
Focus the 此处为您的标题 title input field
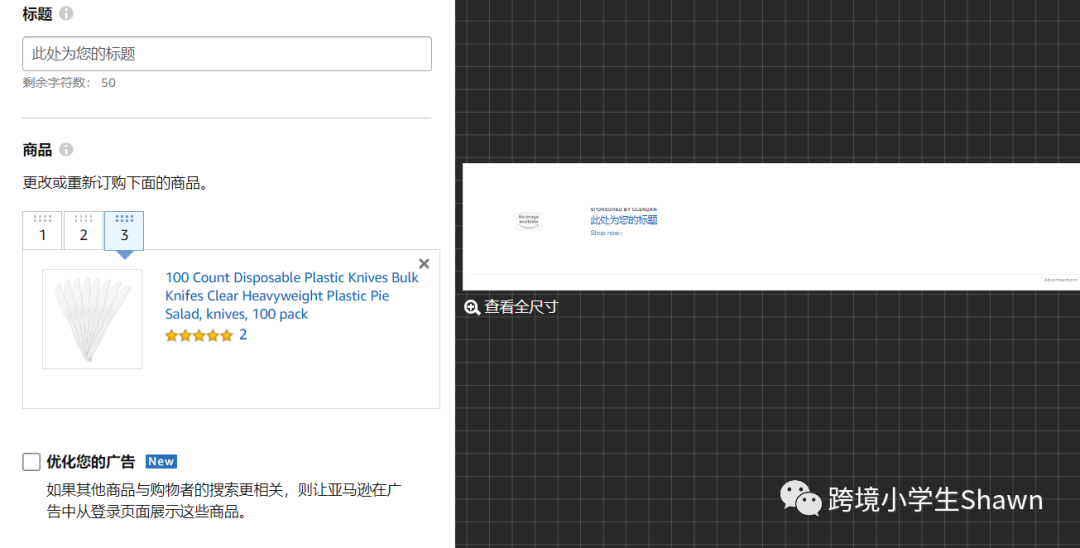pos(227,54)
